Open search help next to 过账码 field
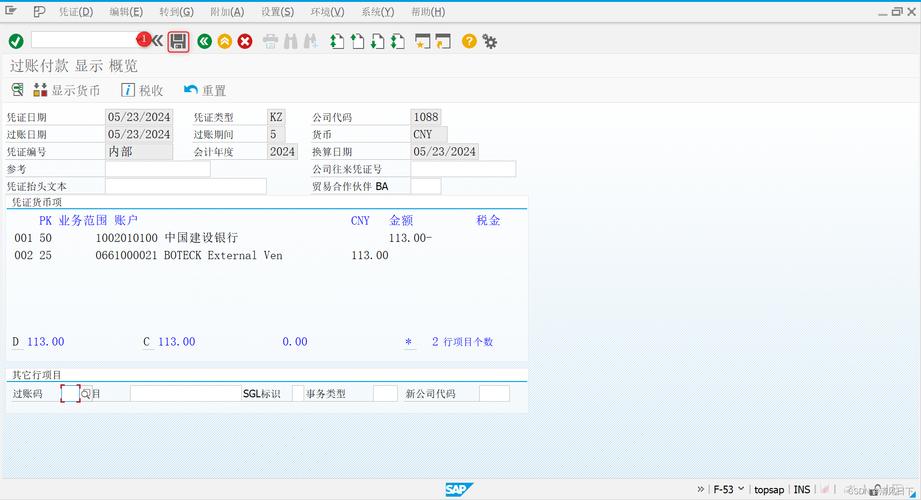Image resolution: width=921 pixels, height=500 pixels. [86, 394]
